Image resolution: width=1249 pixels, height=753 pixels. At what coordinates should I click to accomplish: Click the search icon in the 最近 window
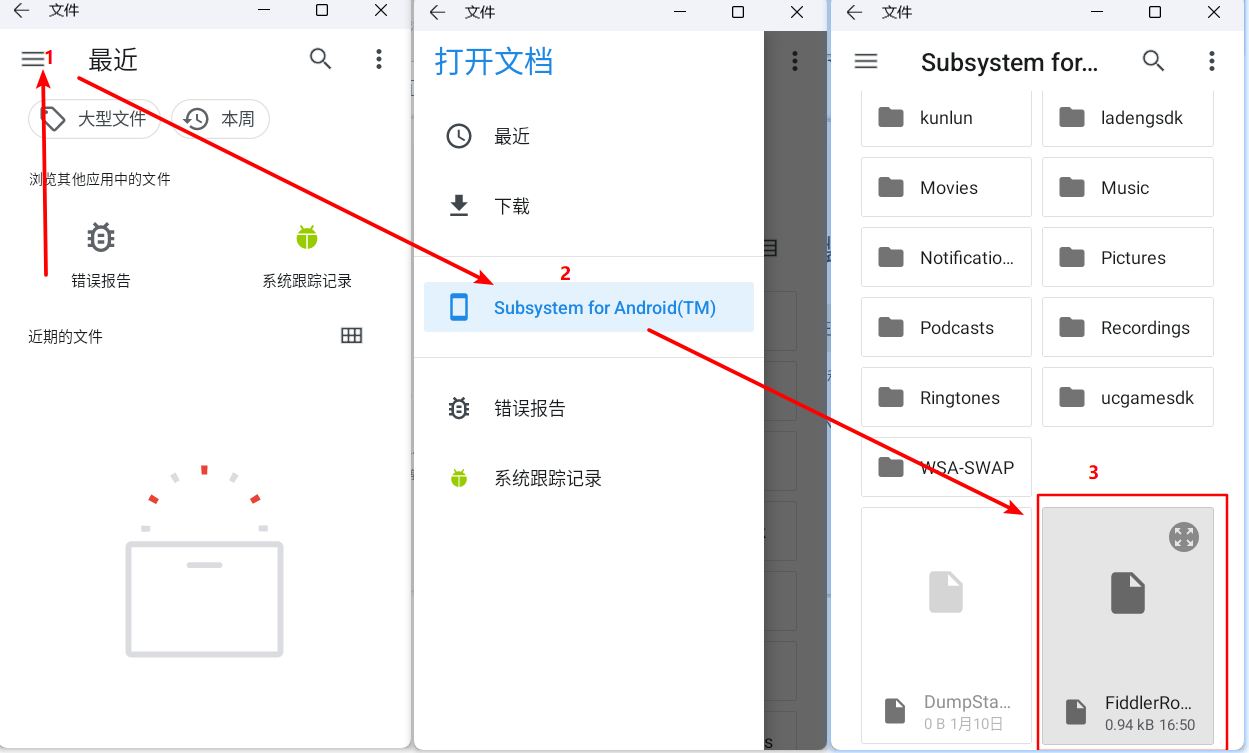pyautogui.click(x=320, y=59)
